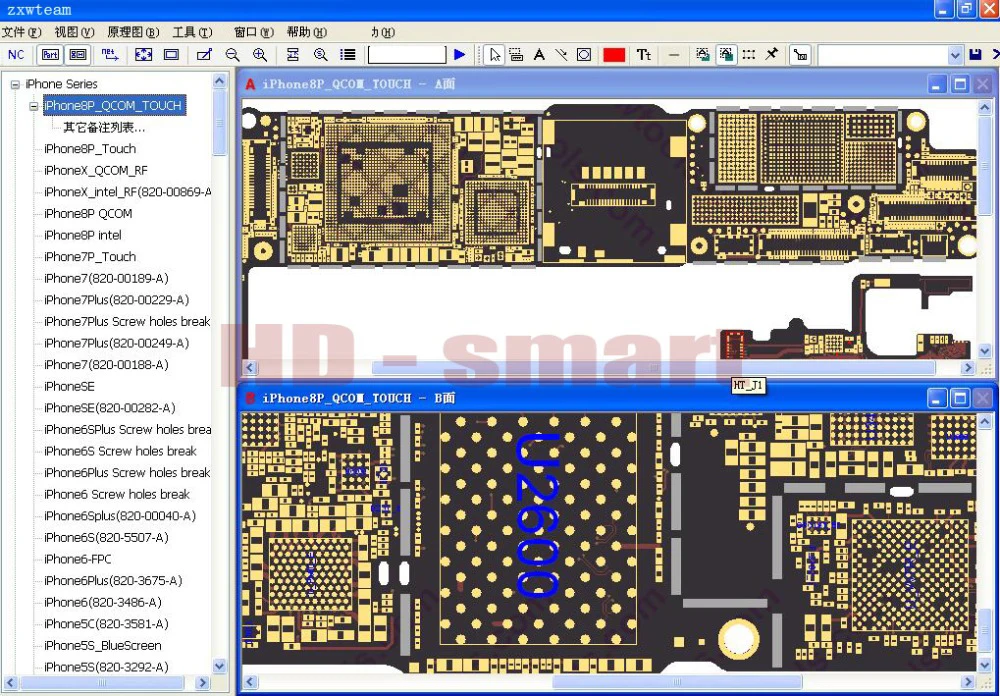The height and width of the screenshot is (696, 1000).
Task: Click the B面 window scroll-left arrow
Action: 250,682
